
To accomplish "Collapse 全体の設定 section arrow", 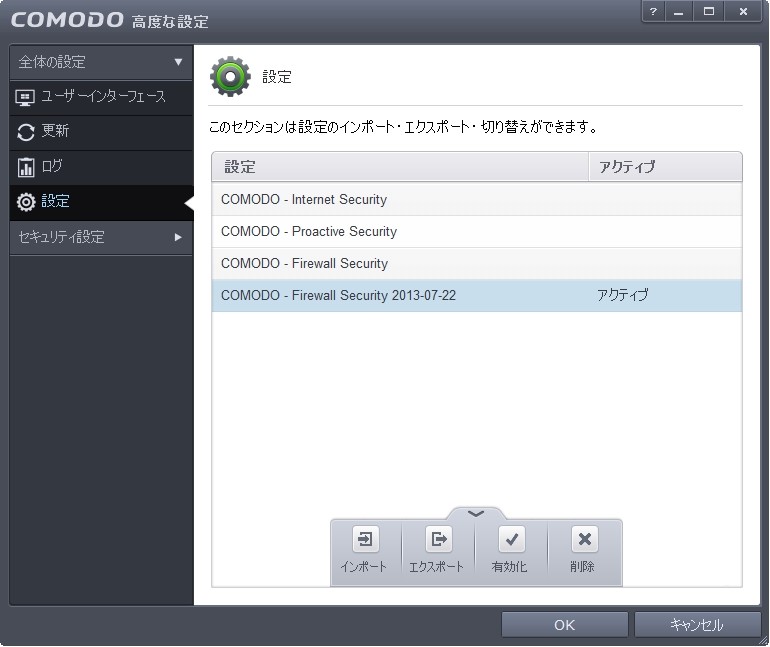I will [x=178, y=62].
